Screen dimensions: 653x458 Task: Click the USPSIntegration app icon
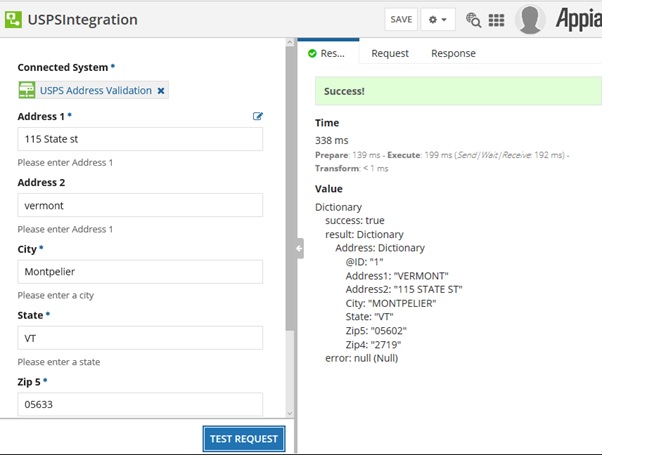coord(13,19)
